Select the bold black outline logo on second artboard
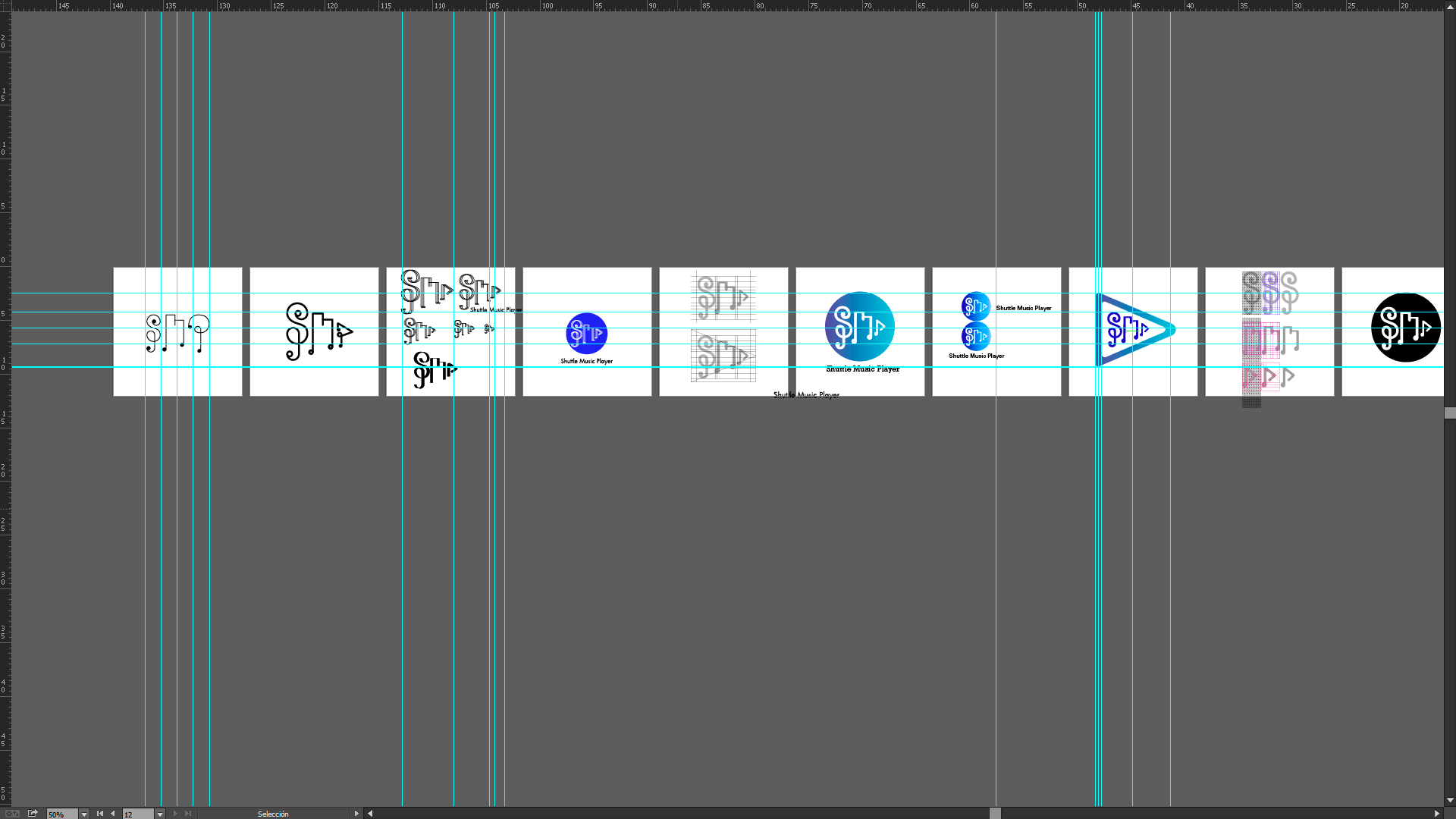 318,331
